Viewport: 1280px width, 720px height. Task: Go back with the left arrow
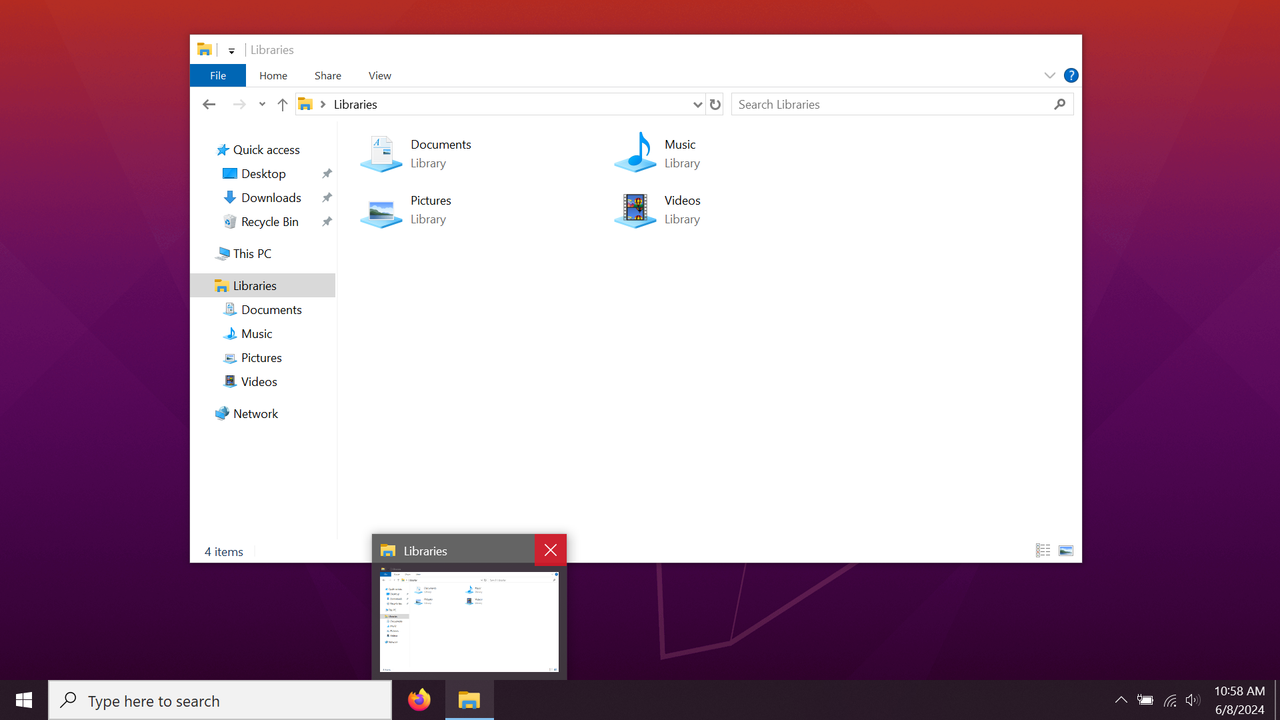209,104
